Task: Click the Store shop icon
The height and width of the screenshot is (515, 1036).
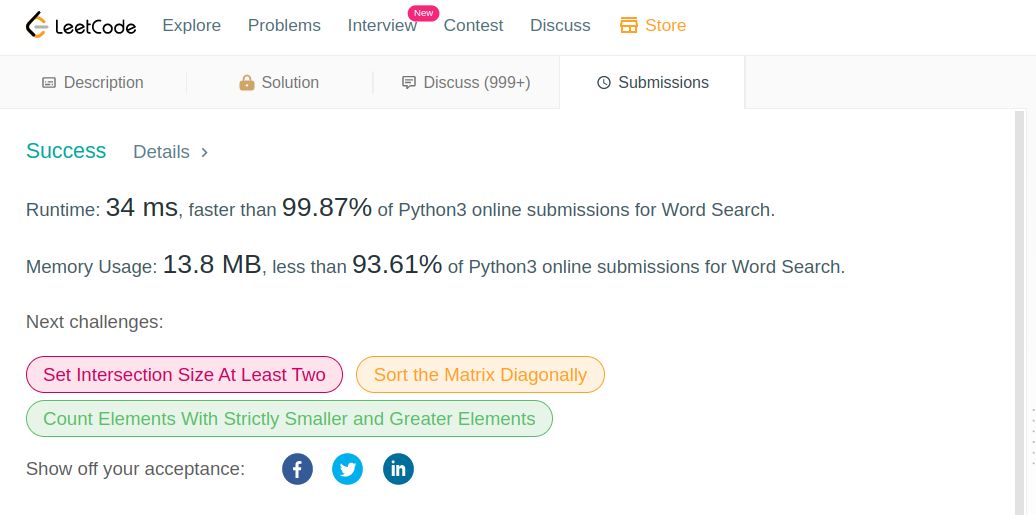Action: click(x=628, y=25)
